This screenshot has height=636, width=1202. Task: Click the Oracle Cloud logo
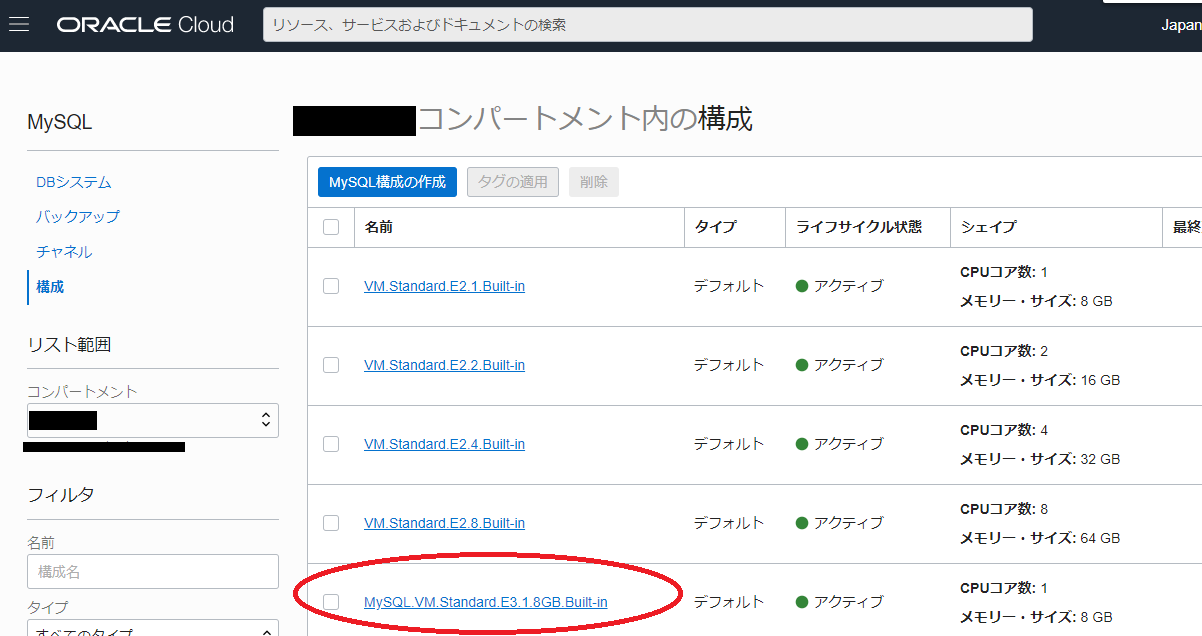145,25
